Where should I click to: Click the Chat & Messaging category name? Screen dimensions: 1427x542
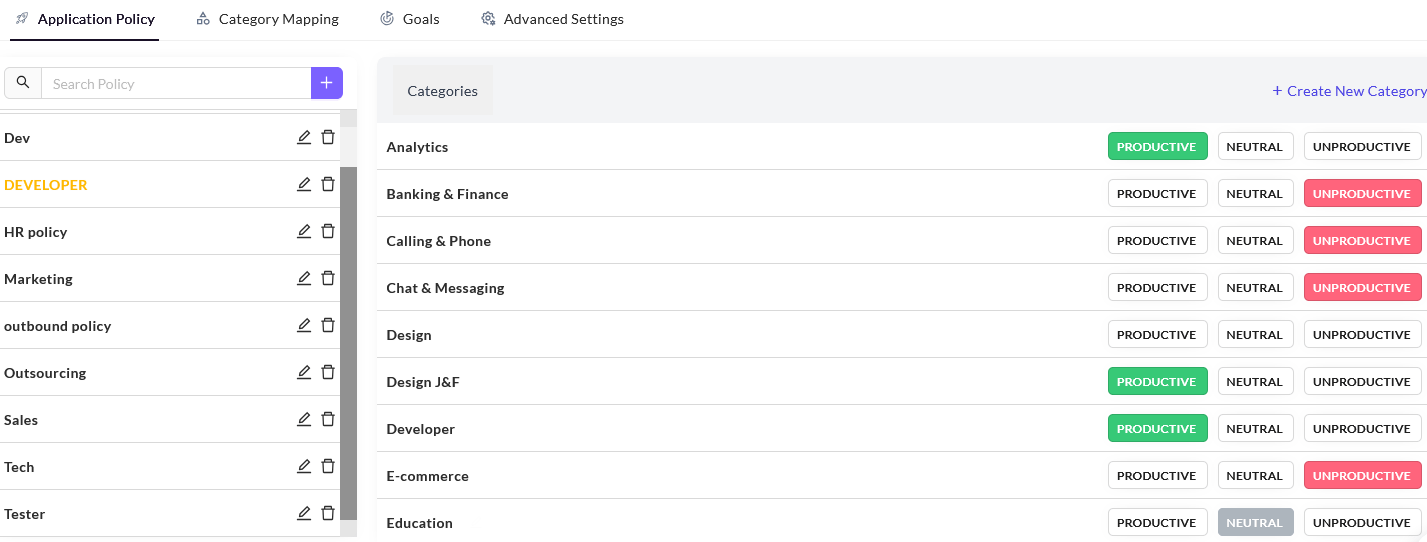445,288
